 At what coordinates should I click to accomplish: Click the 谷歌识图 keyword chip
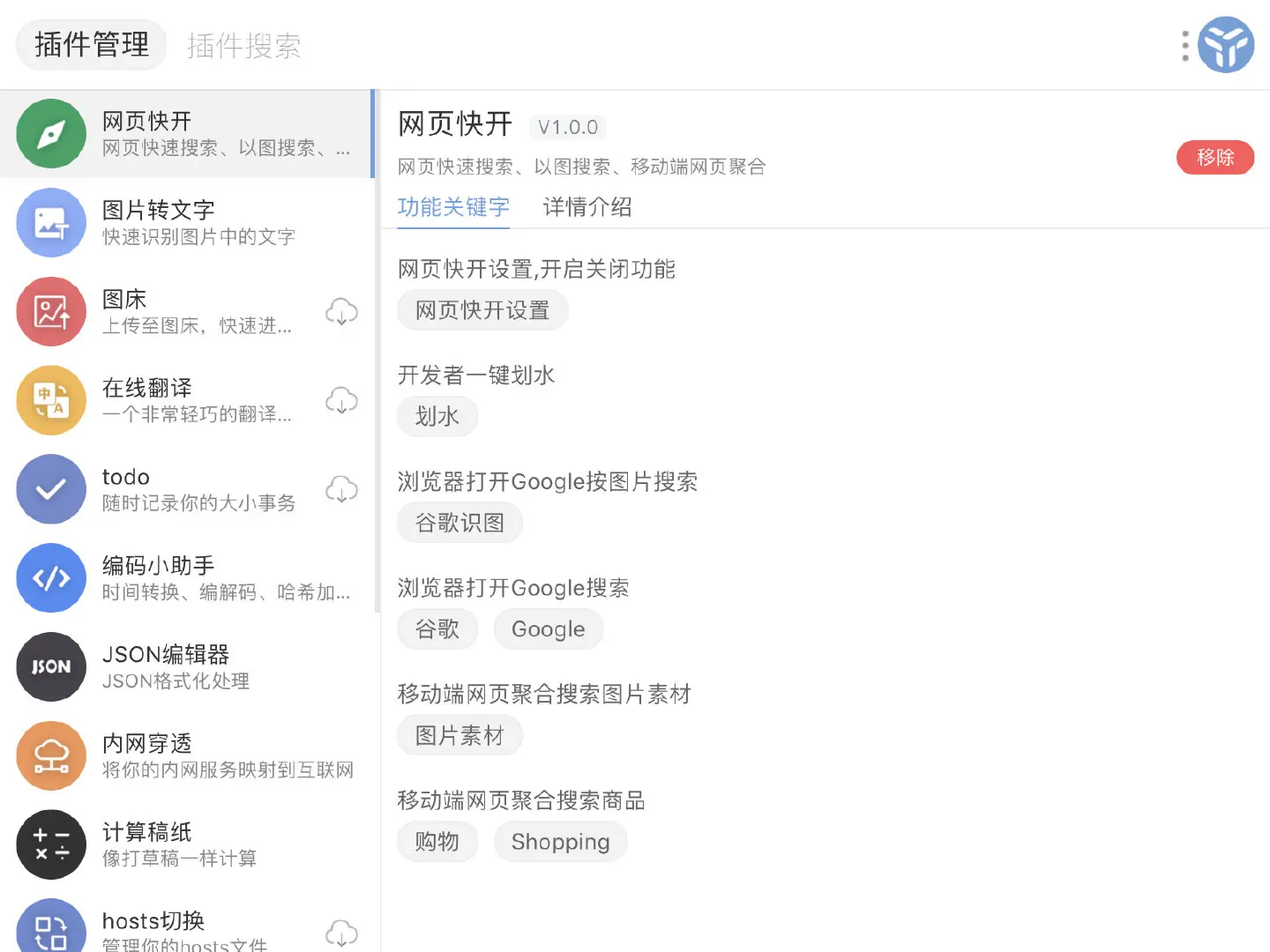coord(460,523)
